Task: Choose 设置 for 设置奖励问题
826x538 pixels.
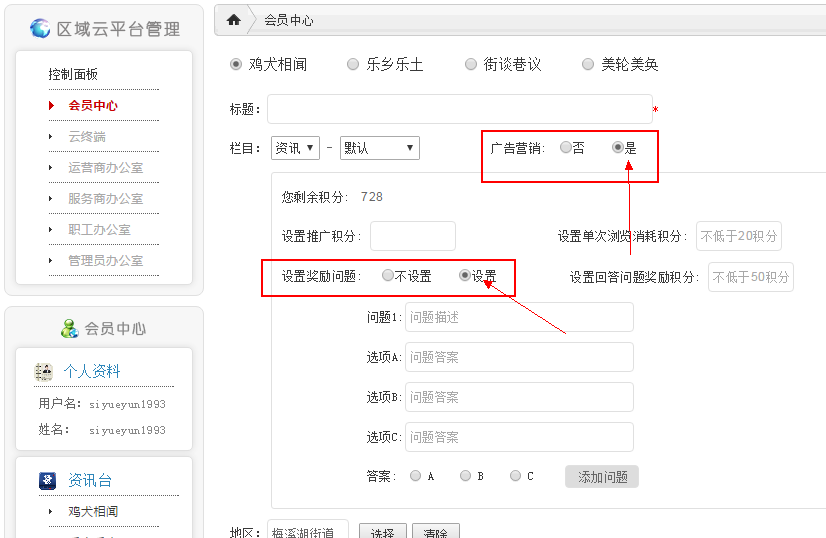Action: tap(465, 275)
